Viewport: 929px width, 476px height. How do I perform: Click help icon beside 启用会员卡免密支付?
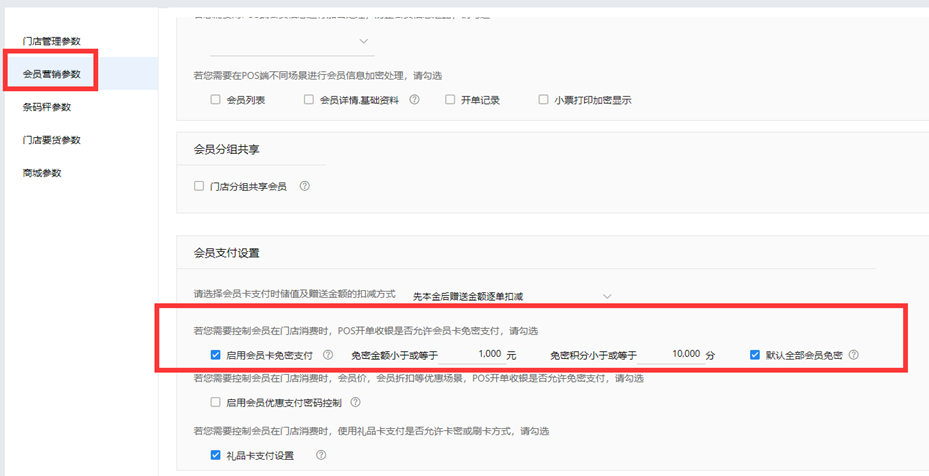point(329,355)
